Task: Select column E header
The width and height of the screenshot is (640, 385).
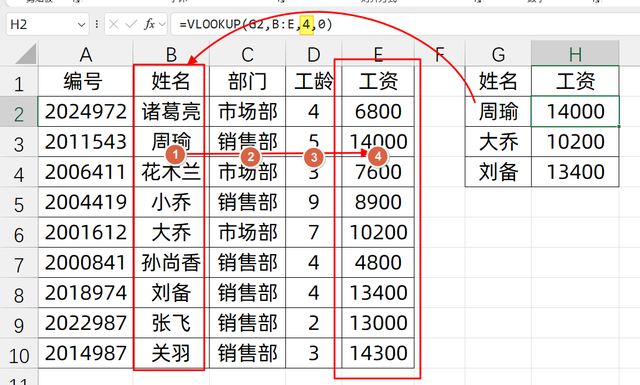Action: pos(378,54)
